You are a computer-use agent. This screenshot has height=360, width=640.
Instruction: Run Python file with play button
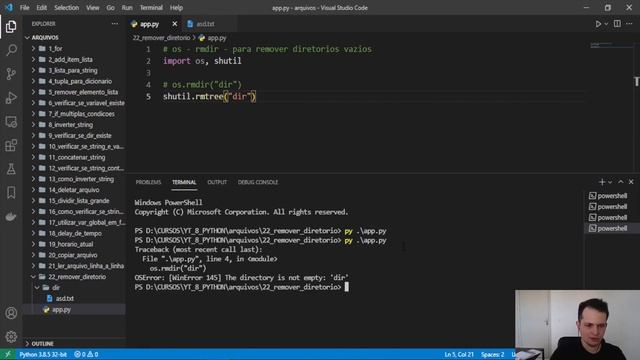click(598, 24)
